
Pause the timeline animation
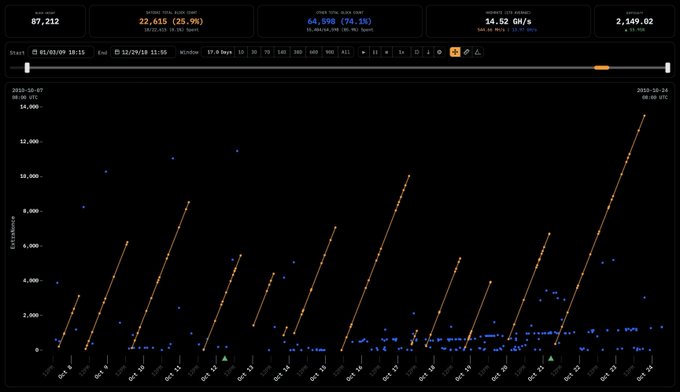375,52
